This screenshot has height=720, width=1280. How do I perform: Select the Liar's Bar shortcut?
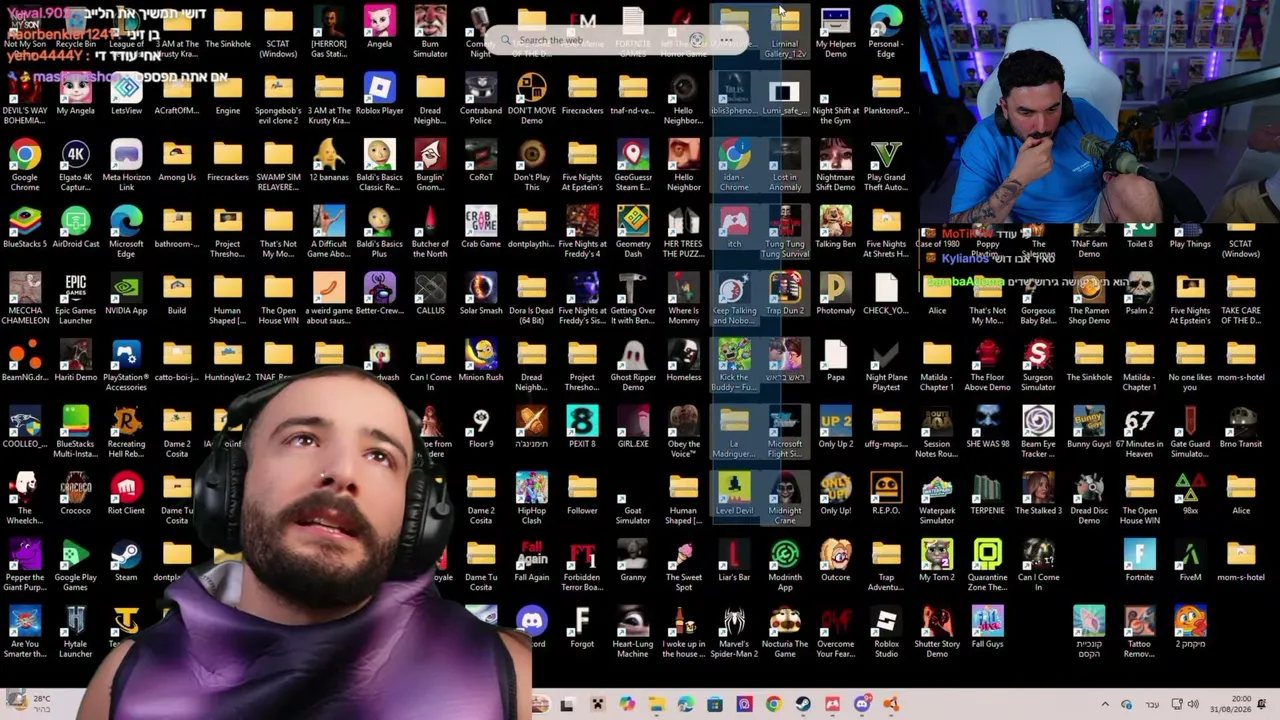pyautogui.click(x=734, y=562)
